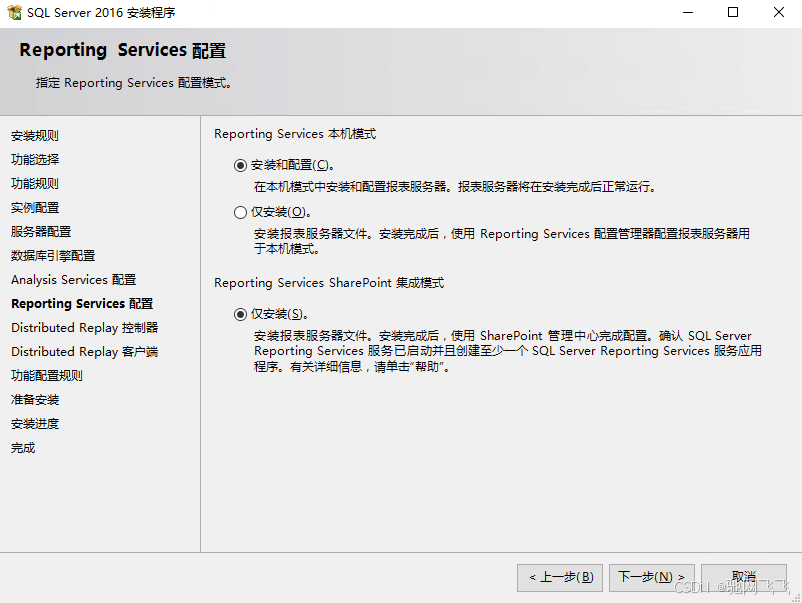Proceed with 下一步(N) button

pos(652,577)
